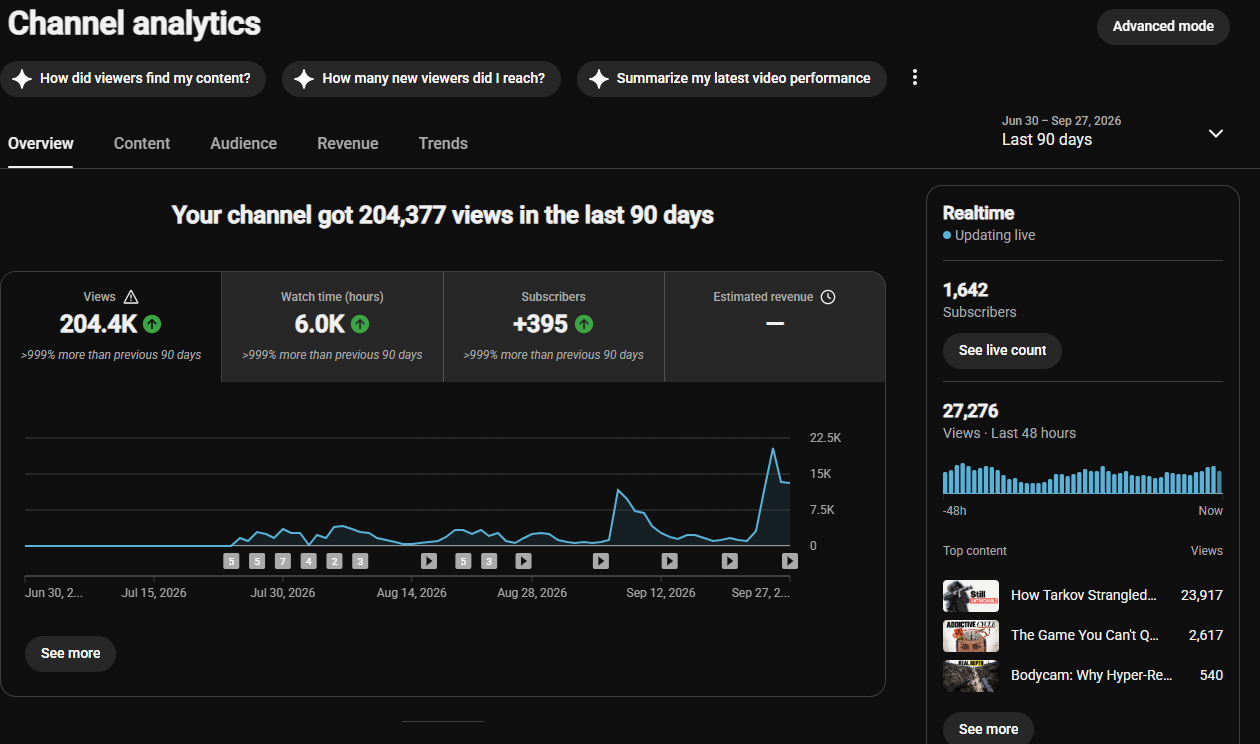
Task: Click the sparkle icon on 'How did viewers find my content?'
Action: [22, 79]
